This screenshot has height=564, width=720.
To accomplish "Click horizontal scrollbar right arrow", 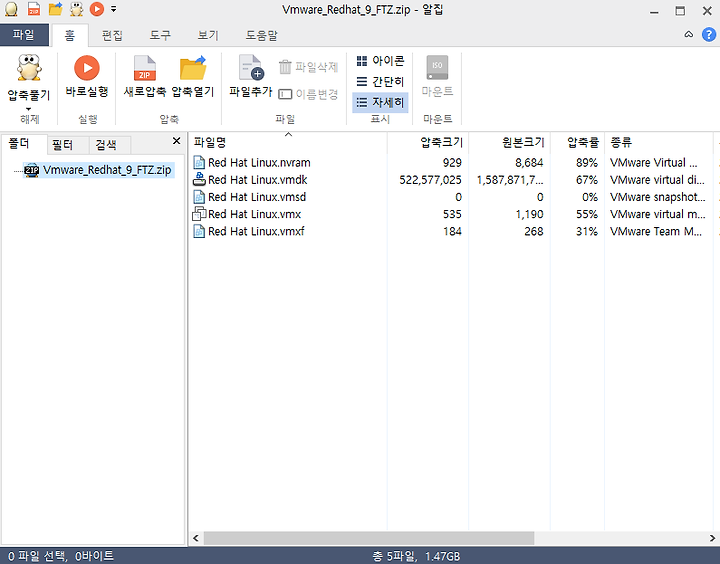I will point(712,538).
